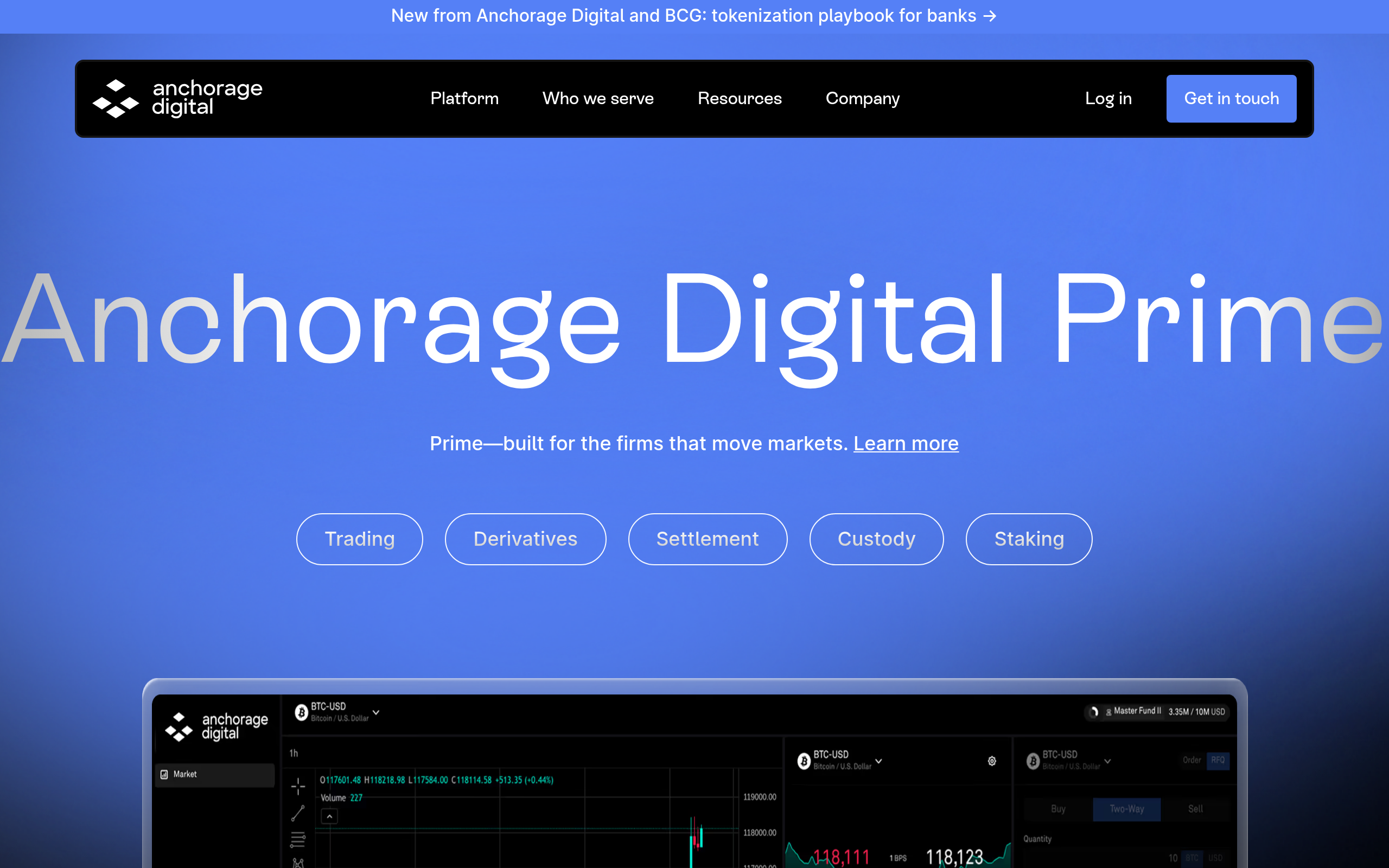This screenshot has height=868, width=1389.
Task: Click the 118,123 ask price
Action: tap(954, 857)
